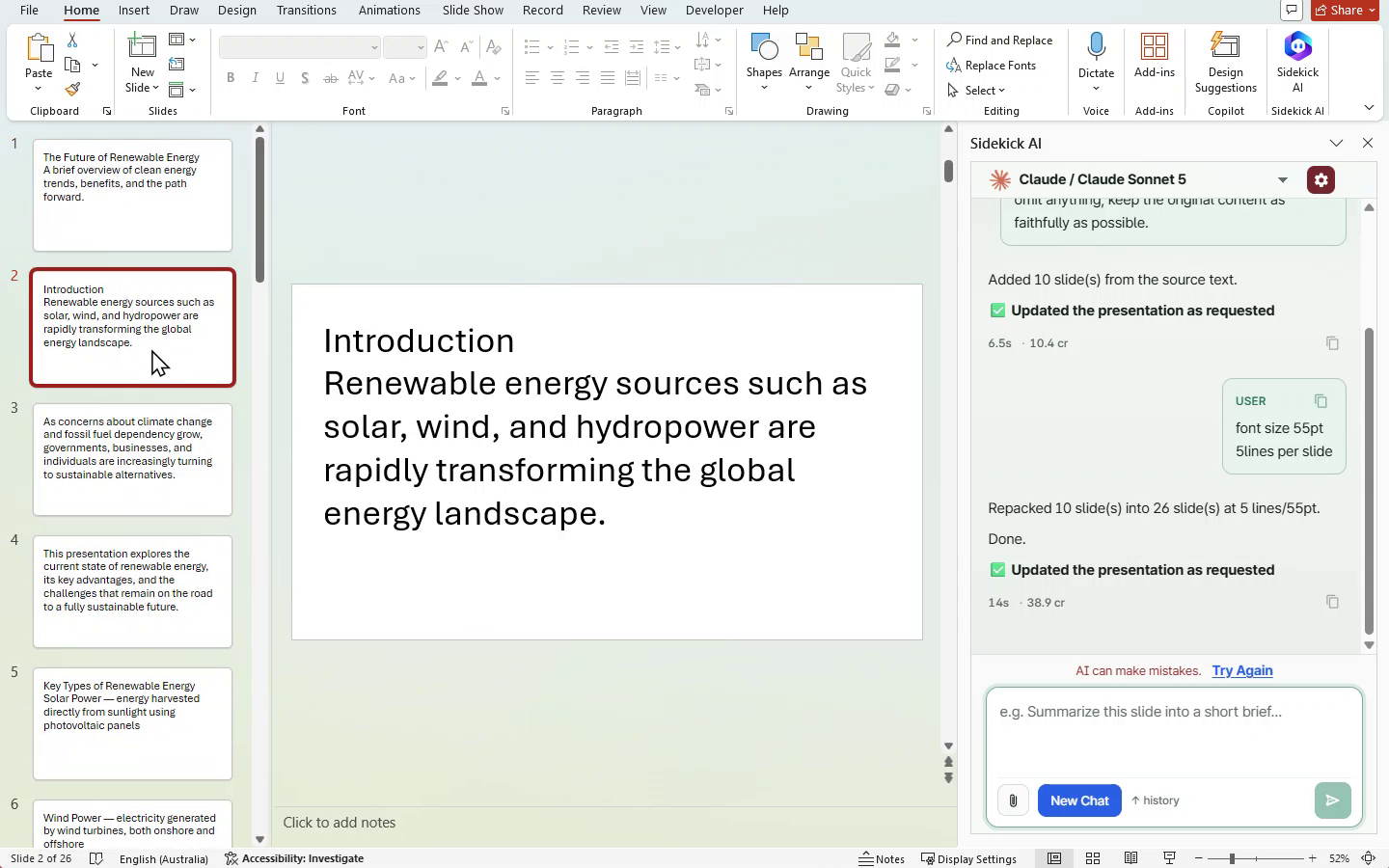Start a New Chat in Sidekick
The height and width of the screenshot is (868, 1389).
(1079, 800)
